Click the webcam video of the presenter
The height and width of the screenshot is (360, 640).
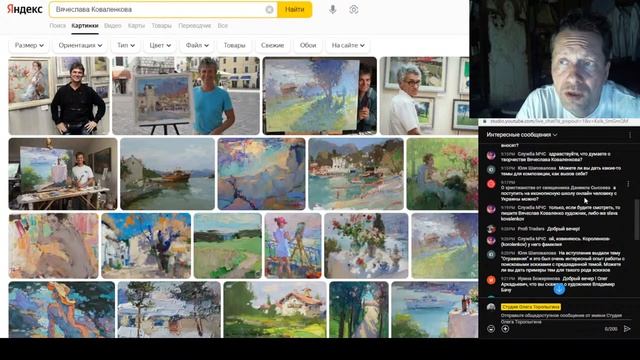click(x=555, y=59)
